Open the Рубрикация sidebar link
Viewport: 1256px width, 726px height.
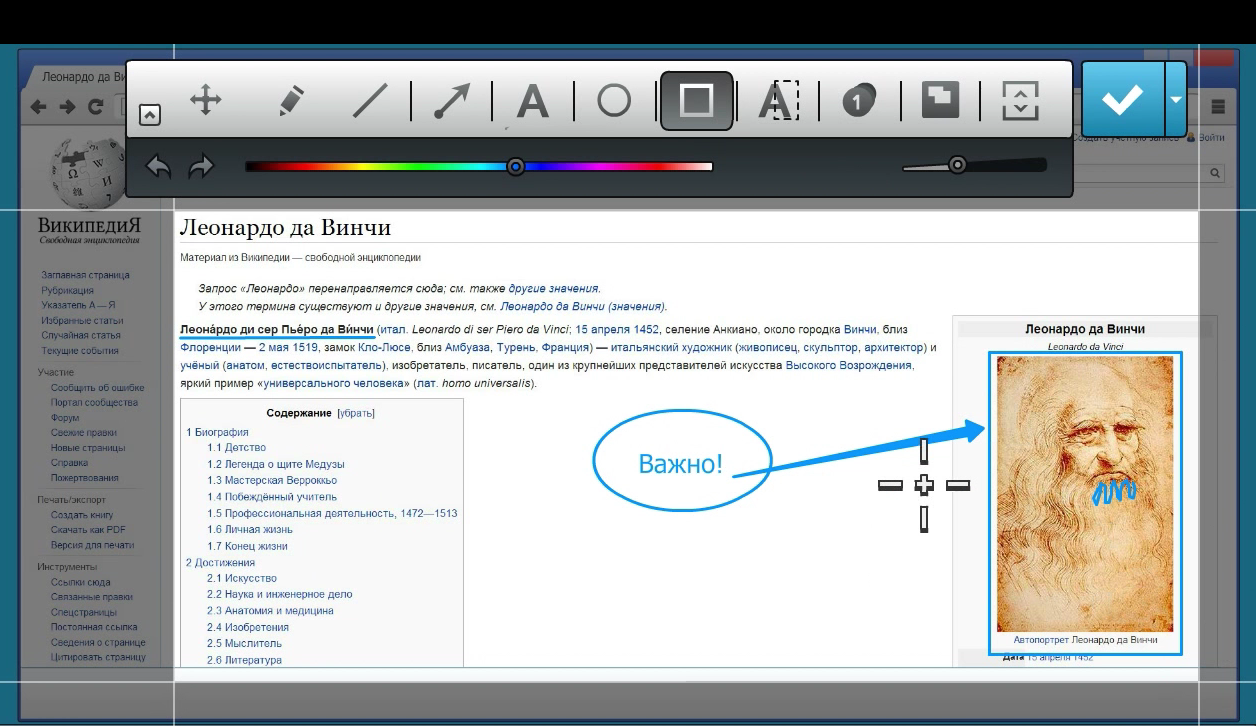coord(68,290)
